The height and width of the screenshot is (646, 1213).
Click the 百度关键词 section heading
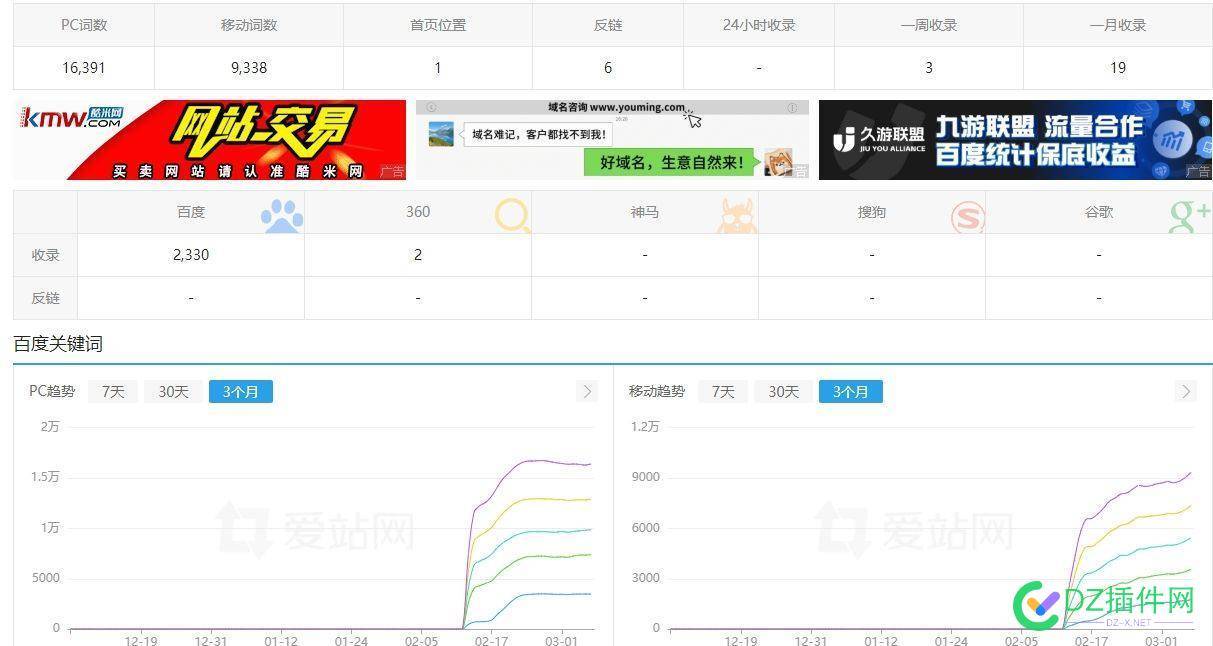pos(58,344)
